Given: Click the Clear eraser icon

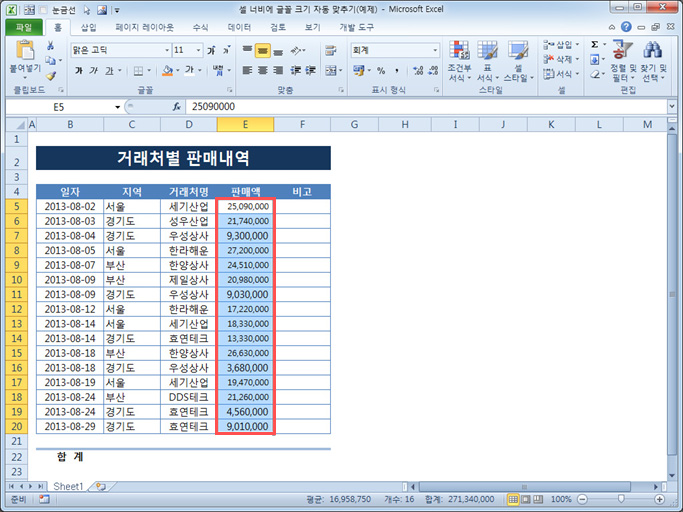Looking at the screenshot, I should 595,75.
